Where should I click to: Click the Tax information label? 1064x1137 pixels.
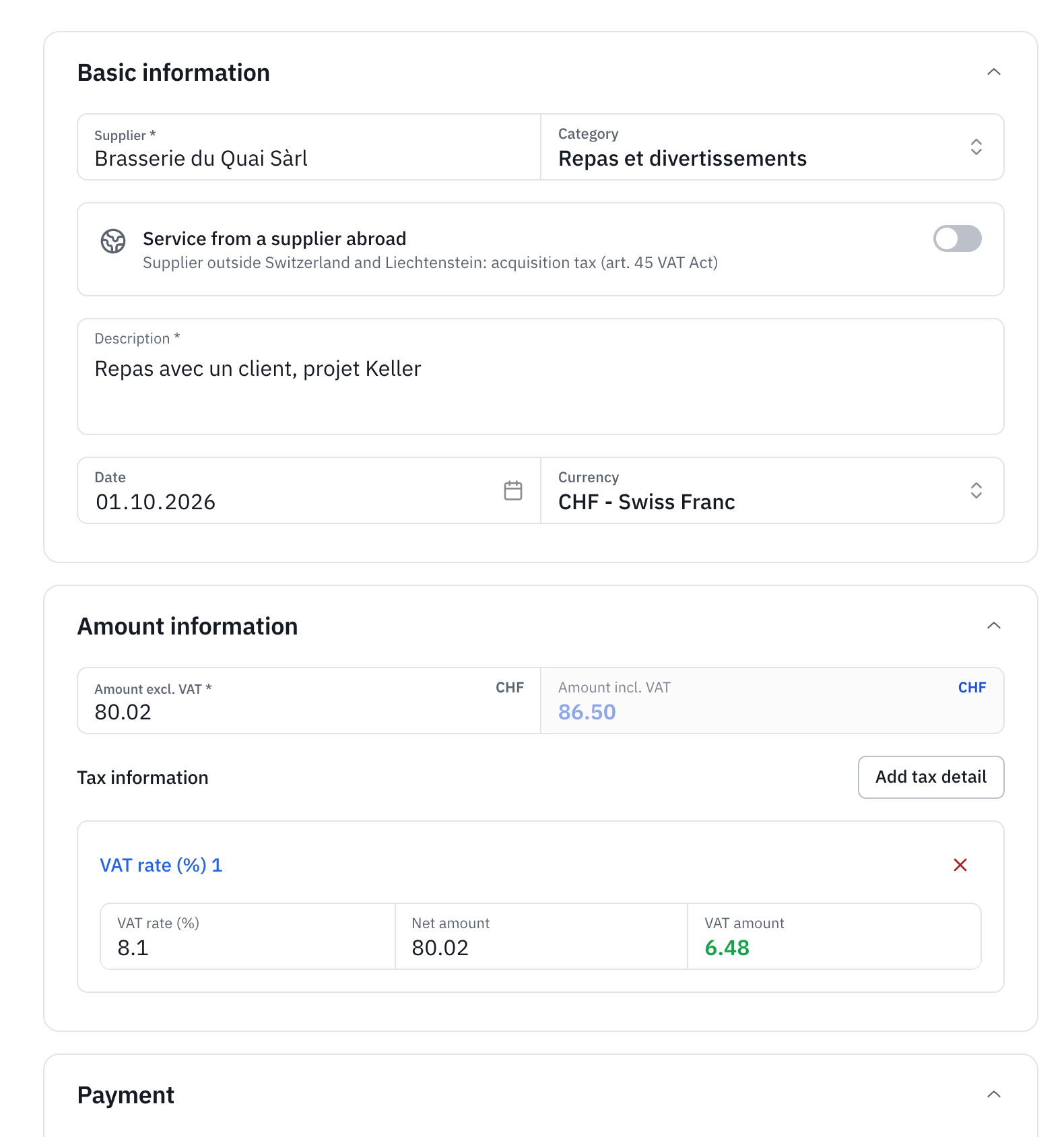pyautogui.click(x=143, y=777)
